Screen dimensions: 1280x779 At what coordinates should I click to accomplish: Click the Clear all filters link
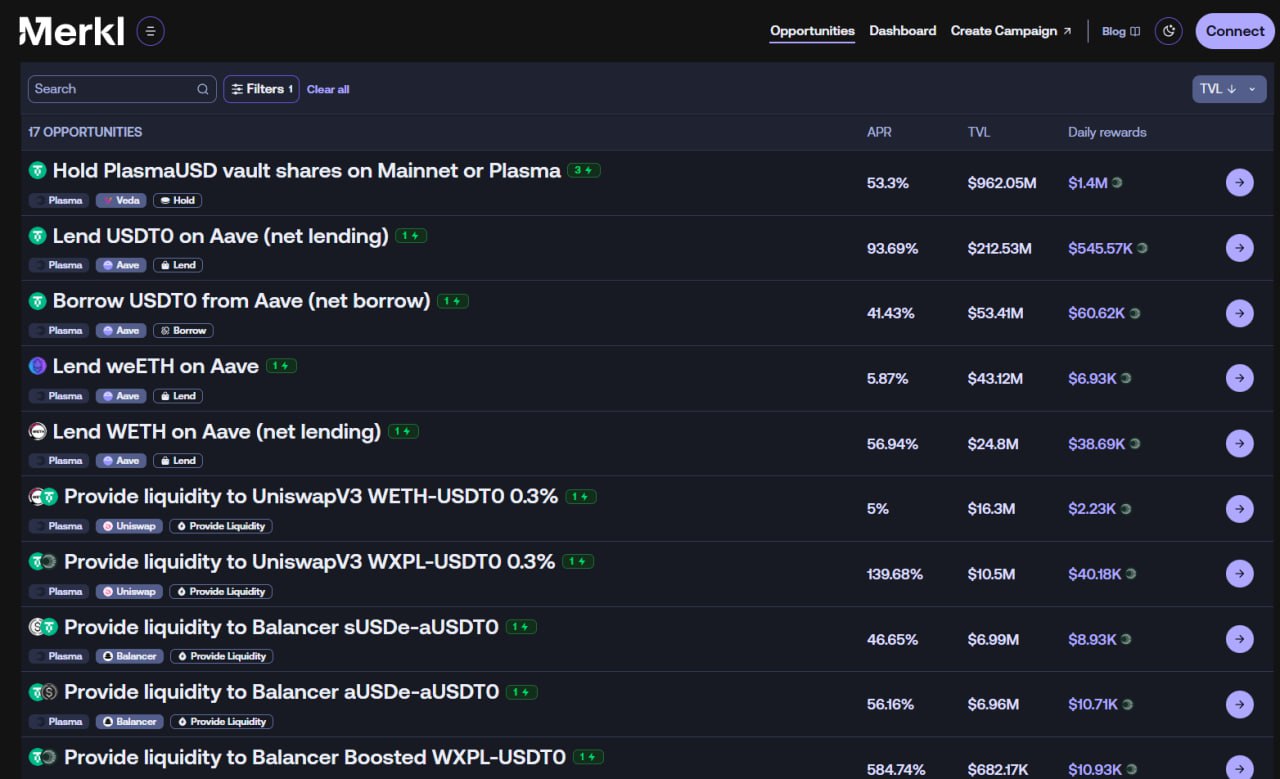tap(328, 90)
